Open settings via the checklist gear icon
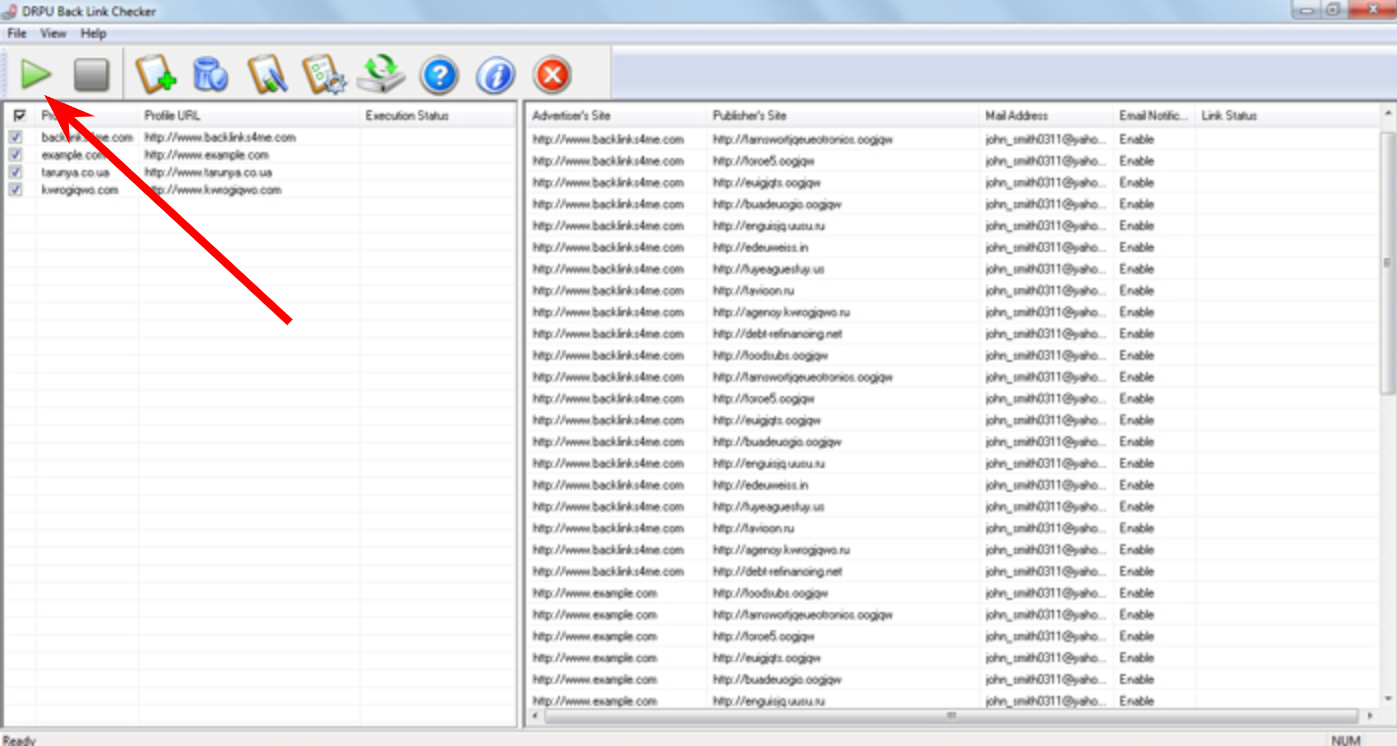Image resolution: width=1397 pixels, height=746 pixels. (323, 74)
